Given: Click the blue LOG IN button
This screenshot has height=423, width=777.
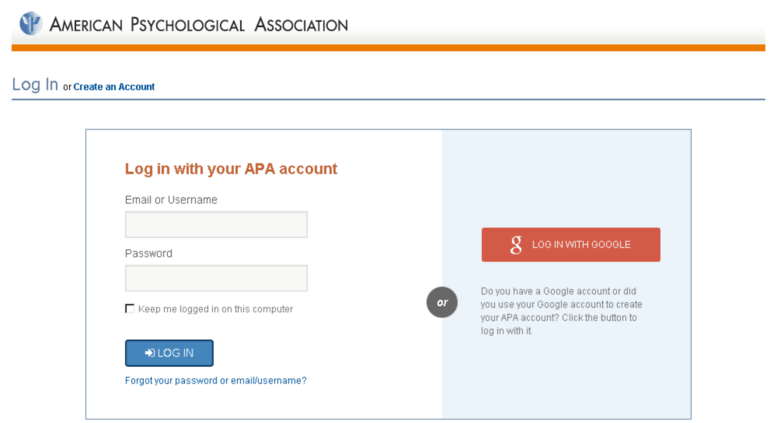Looking at the screenshot, I should click(x=169, y=353).
